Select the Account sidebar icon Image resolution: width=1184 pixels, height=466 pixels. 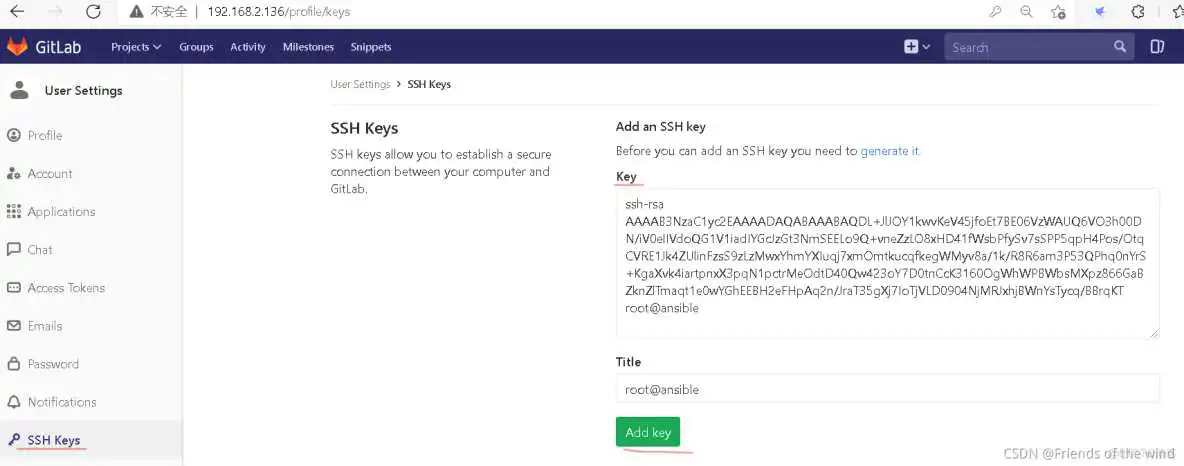click(14, 173)
